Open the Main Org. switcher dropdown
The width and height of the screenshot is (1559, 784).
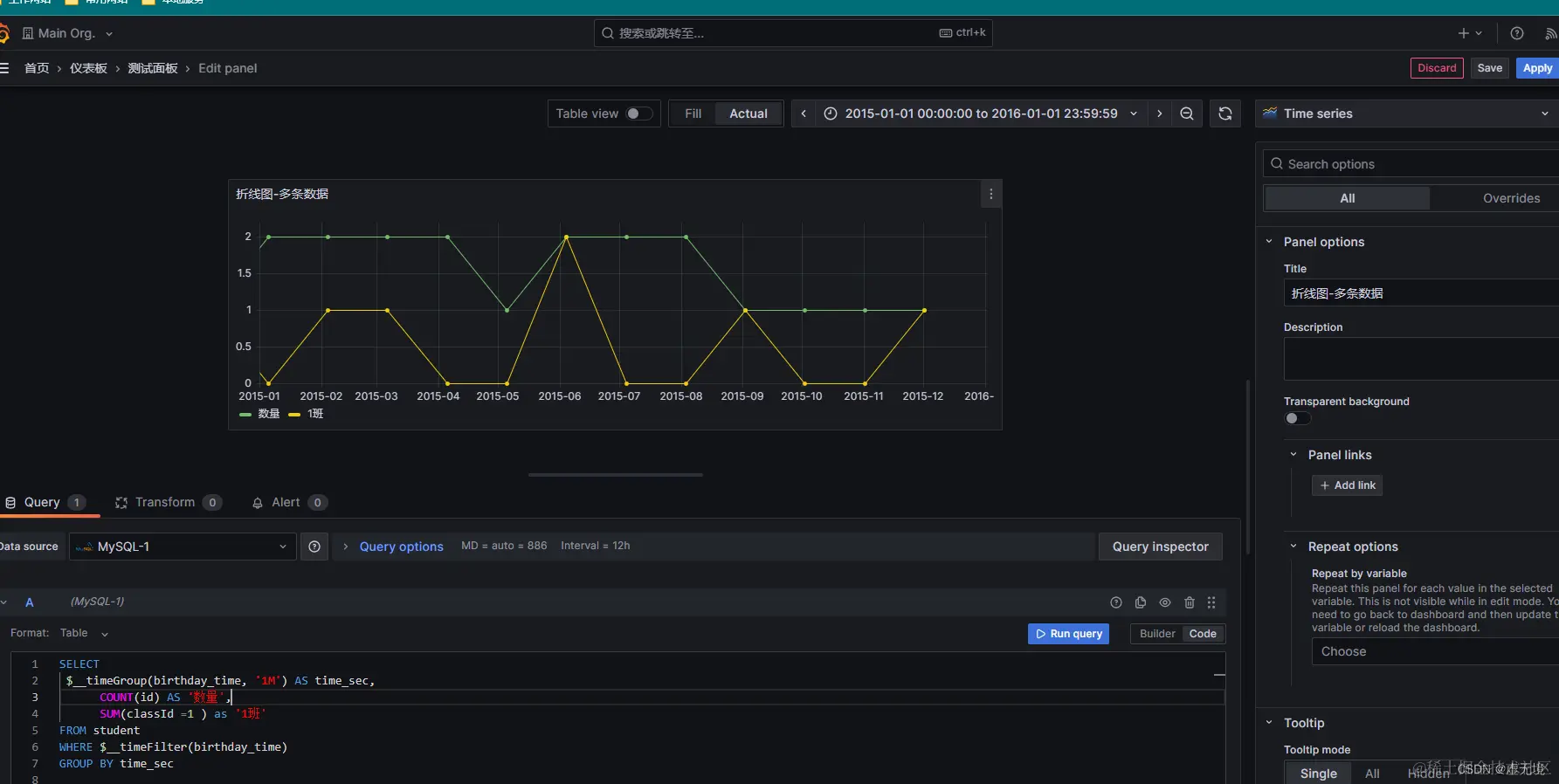(68, 33)
